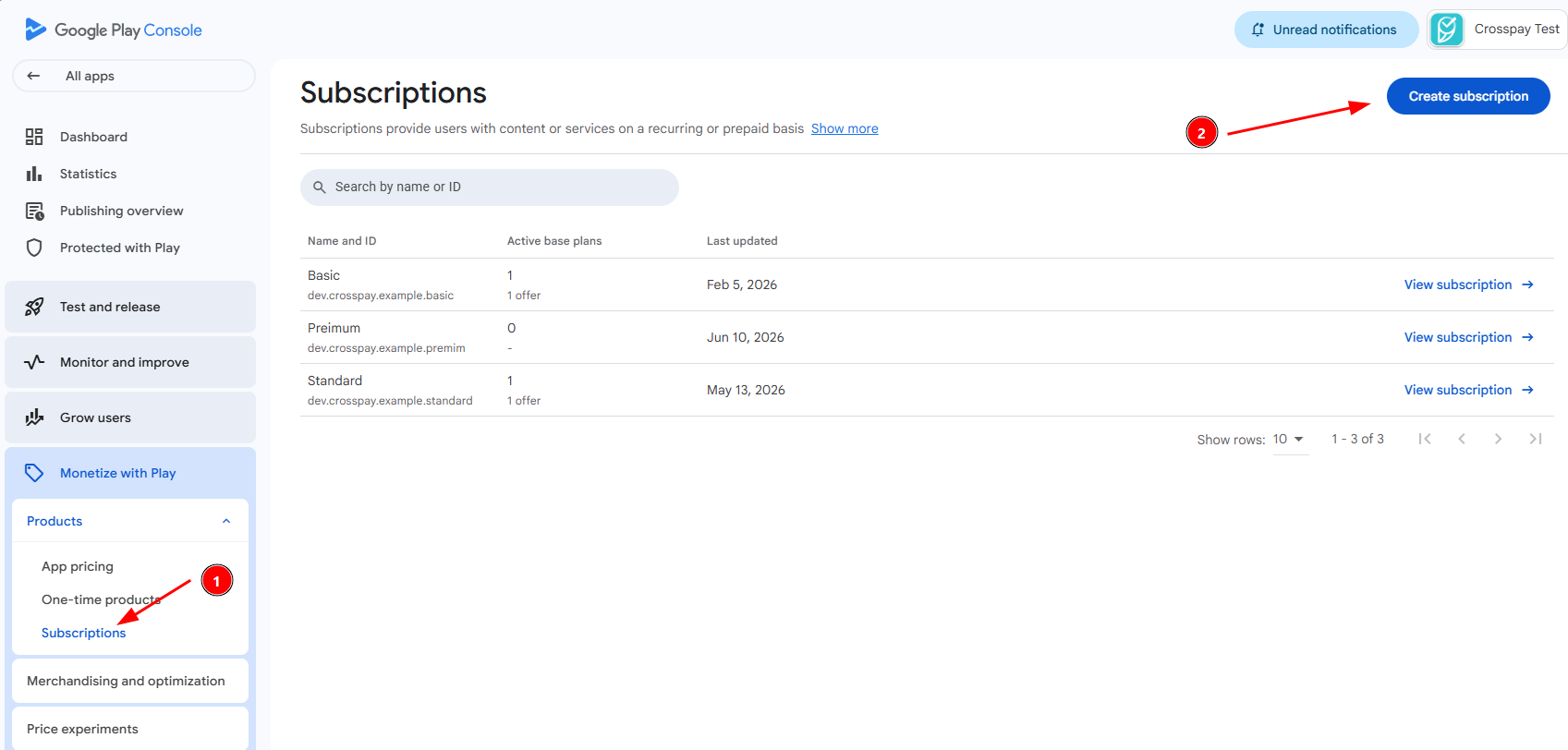Select Monetize with Play section
The image size is (1568, 750).
point(130,473)
